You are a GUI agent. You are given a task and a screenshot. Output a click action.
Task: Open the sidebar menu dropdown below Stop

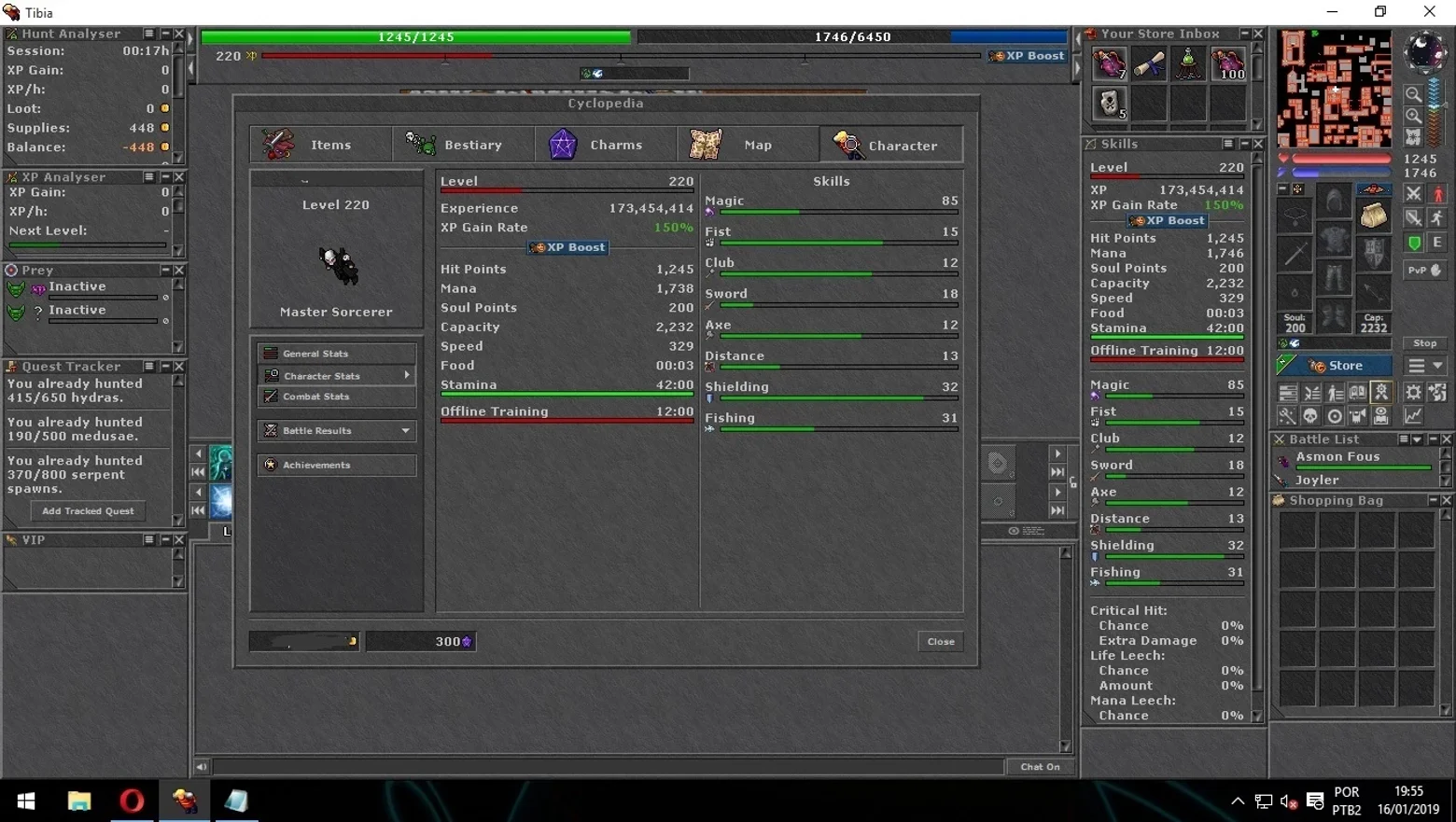1425,366
